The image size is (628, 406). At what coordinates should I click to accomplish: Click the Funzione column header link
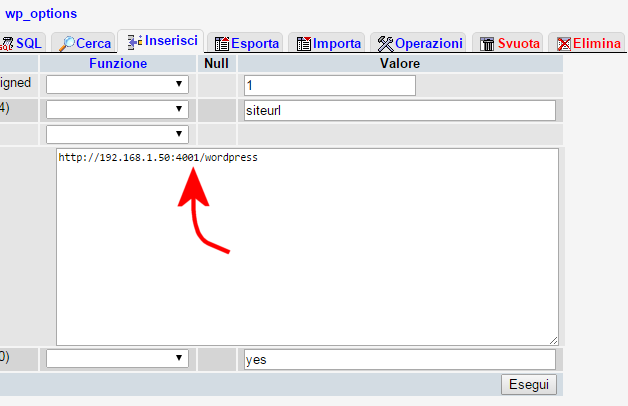point(118,63)
